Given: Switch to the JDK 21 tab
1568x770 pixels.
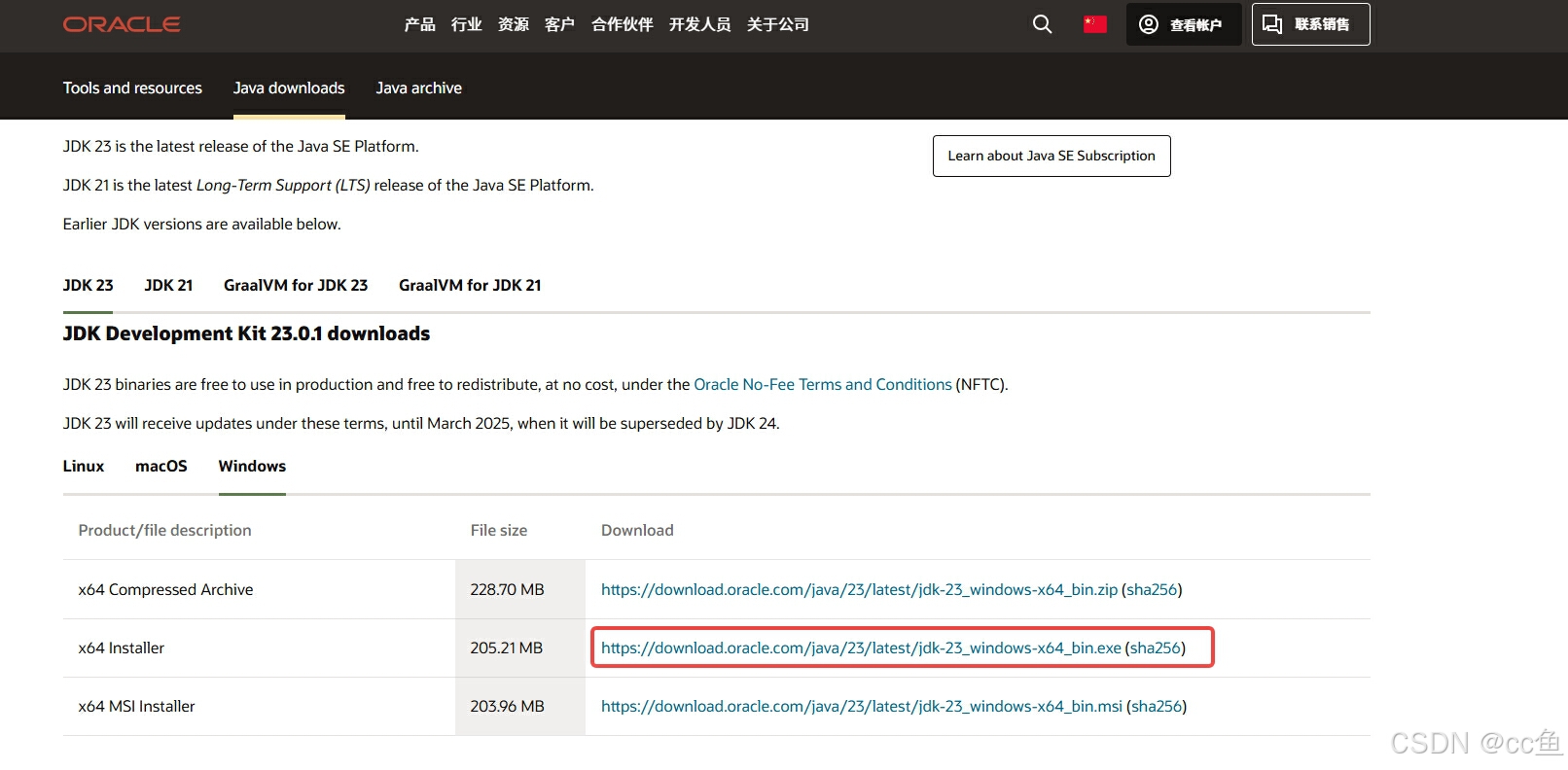Looking at the screenshot, I should (168, 285).
